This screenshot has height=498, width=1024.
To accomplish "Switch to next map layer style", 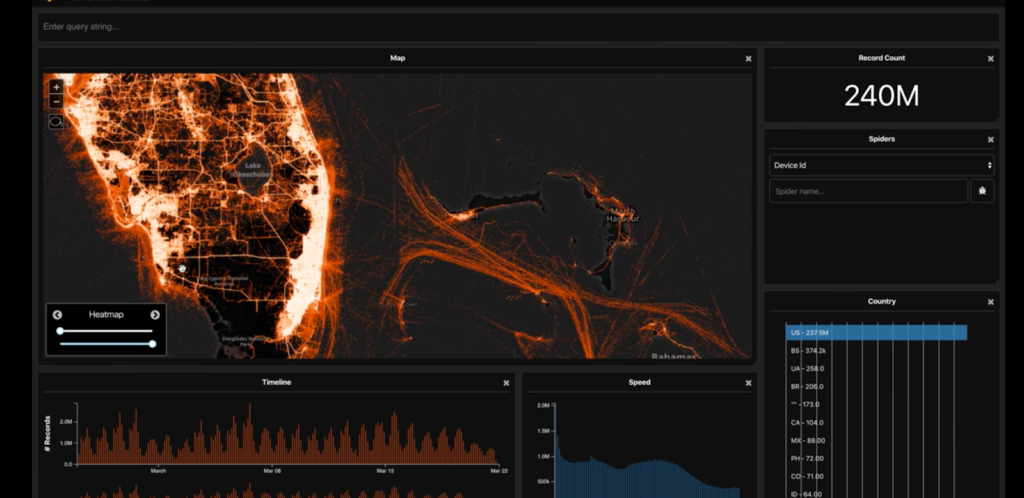I will pyautogui.click(x=155, y=315).
